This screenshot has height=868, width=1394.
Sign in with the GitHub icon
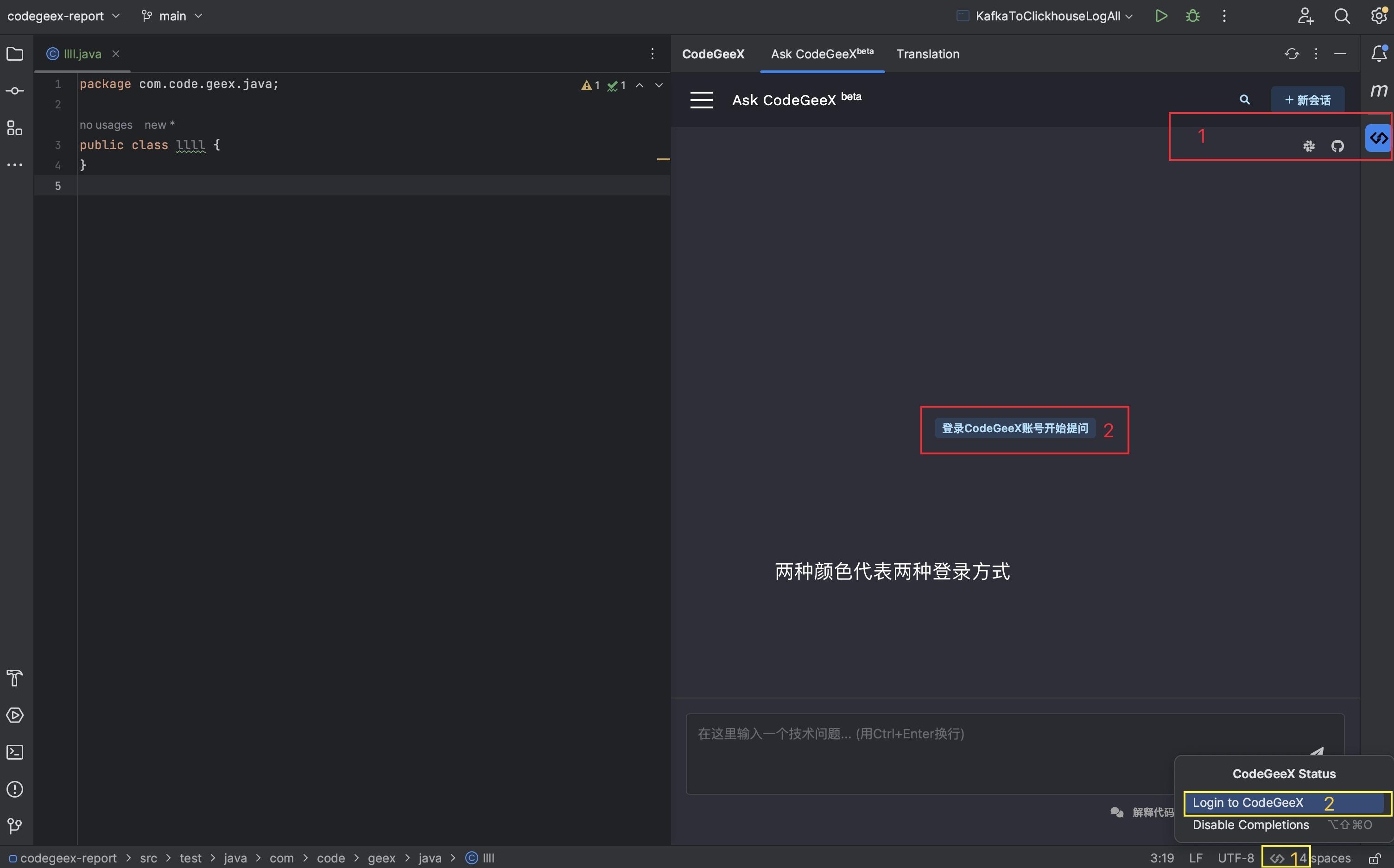[x=1338, y=145]
